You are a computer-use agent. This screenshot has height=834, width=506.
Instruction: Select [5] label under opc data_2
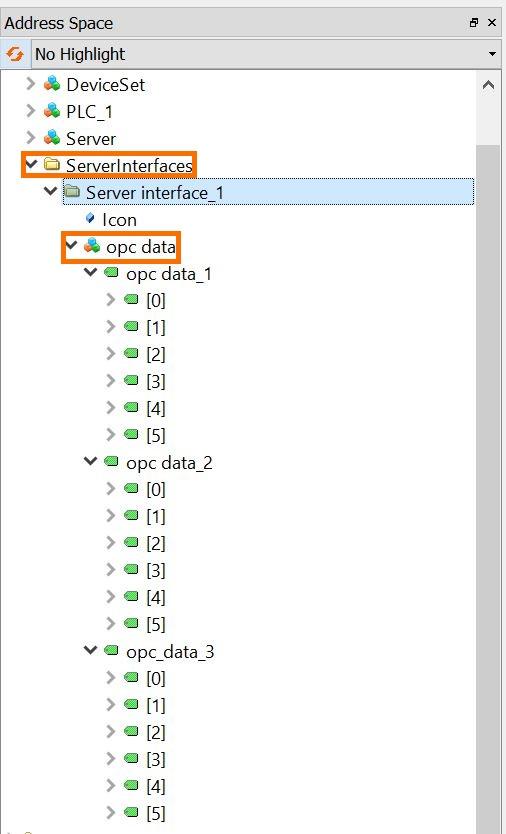point(156,624)
